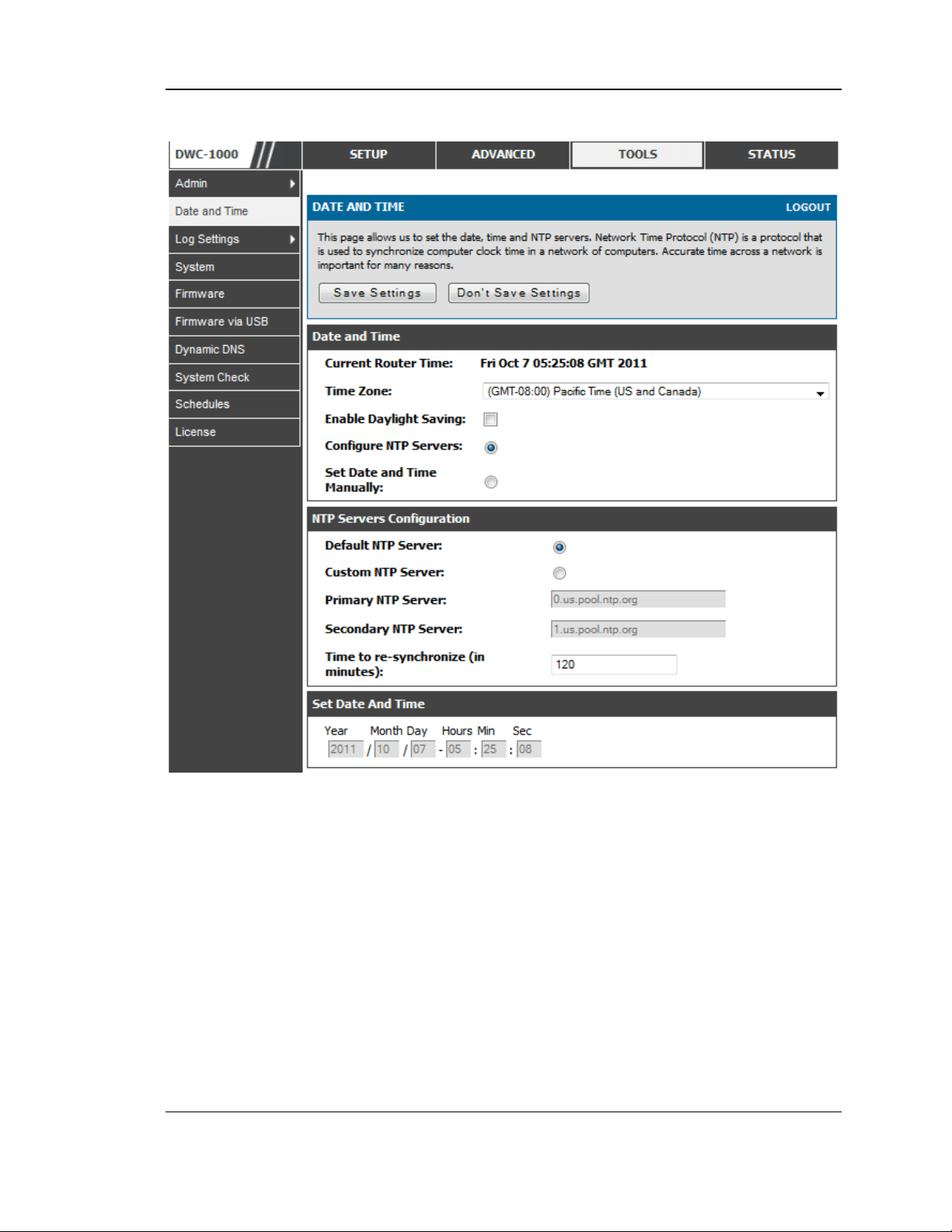952x1232 pixels.
Task: Open the ADVANCED tab
Action: [503, 155]
